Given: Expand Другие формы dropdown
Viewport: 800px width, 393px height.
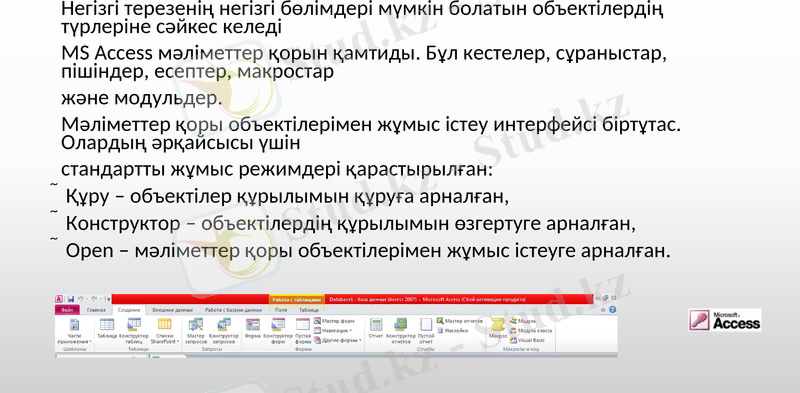Looking at the screenshot, I should (338, 340).
